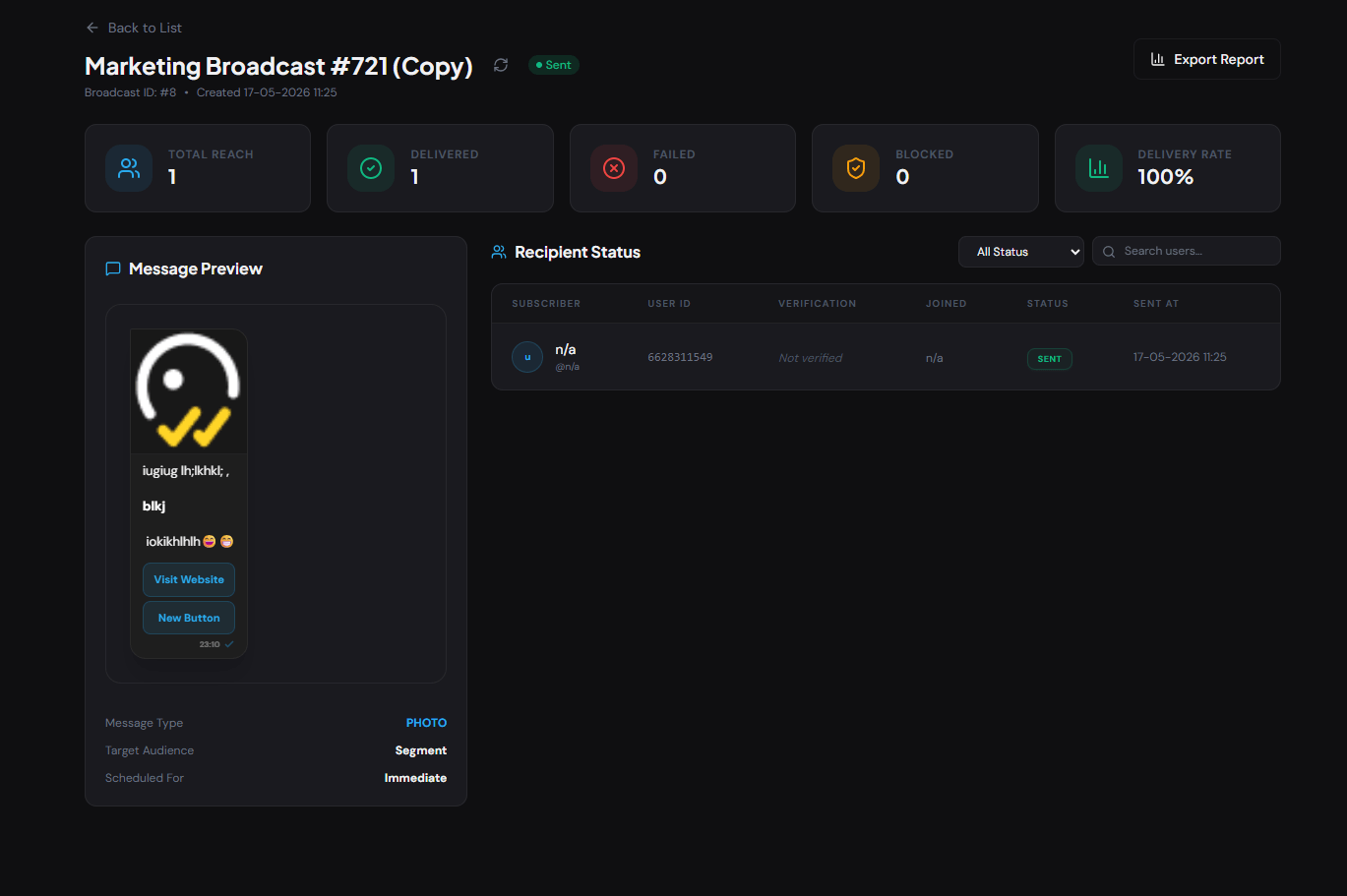Click the Delivered checkmark icon
Viewport: 1347px width, 896px height.
click(x=371, y=168)
